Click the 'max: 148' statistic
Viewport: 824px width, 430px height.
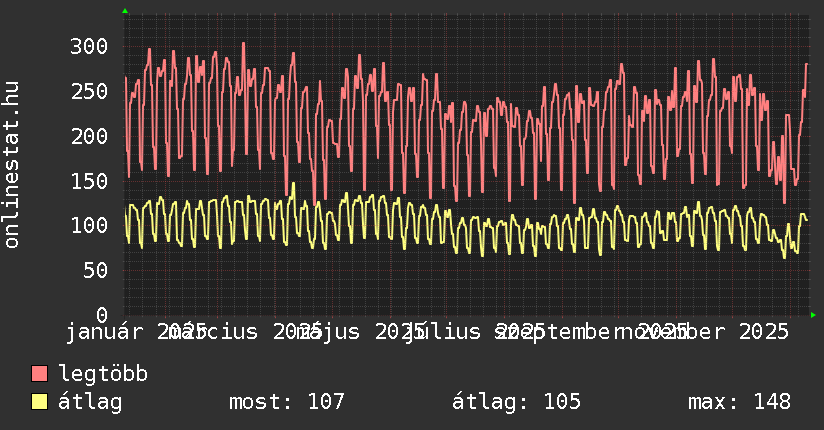[x=739, y=402]
